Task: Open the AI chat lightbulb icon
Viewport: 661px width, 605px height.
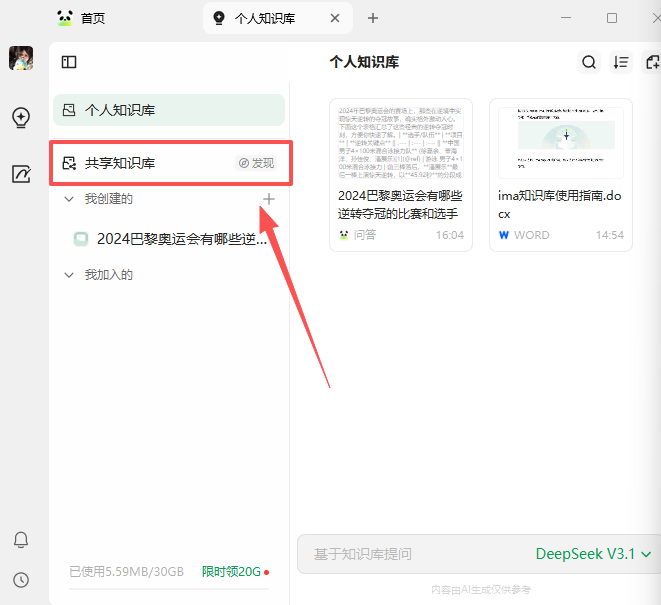Action: point(21,117)
